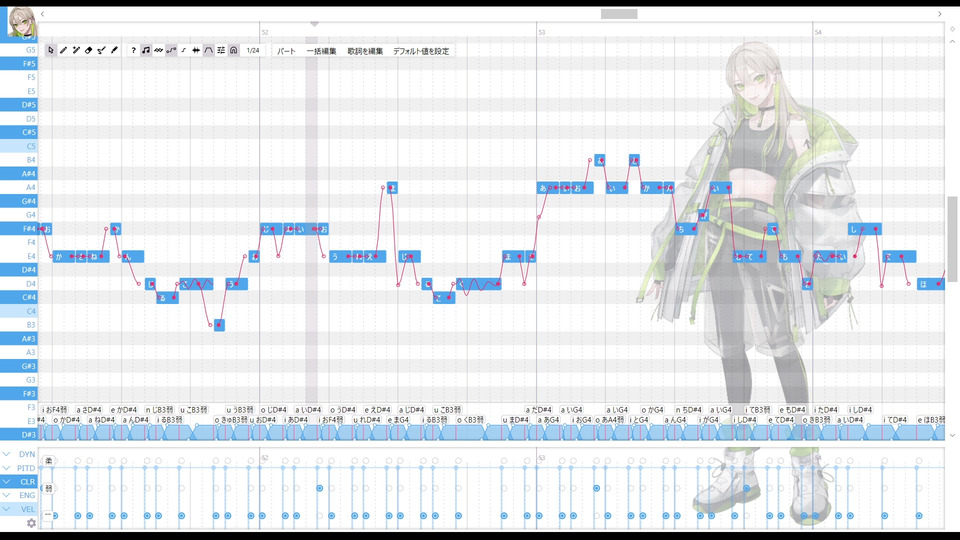
Task: Switch to the PITD expression
Action: (x=26, y=468)
